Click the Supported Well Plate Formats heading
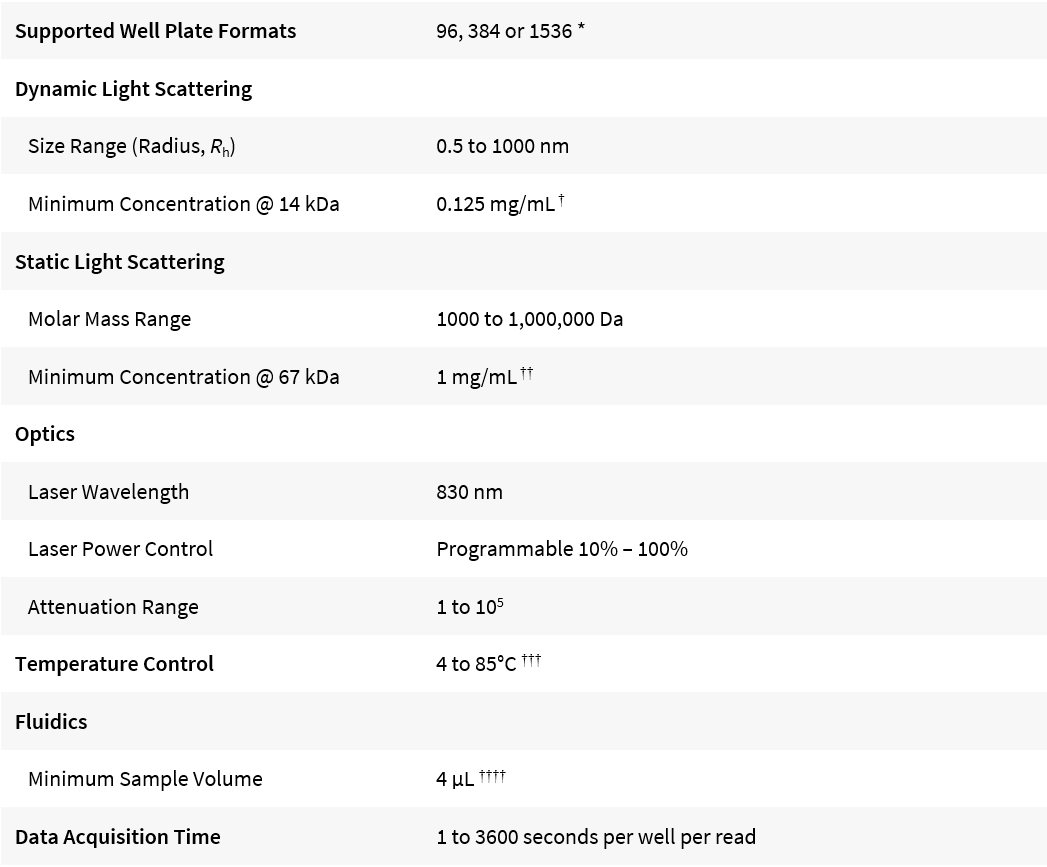Screen dimensions: 1047x867 tap(155, 31)
